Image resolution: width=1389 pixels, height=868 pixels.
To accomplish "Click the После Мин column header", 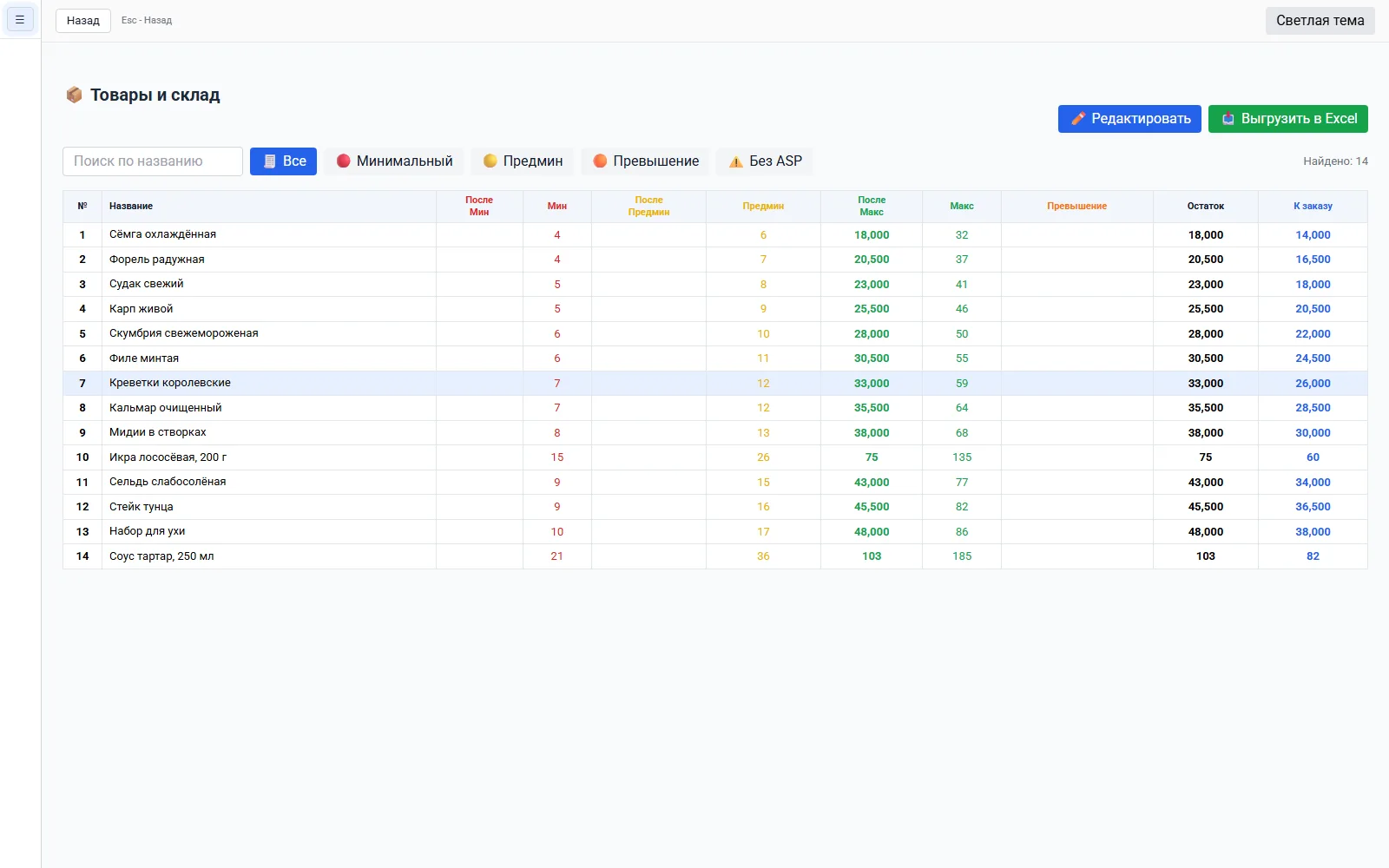I will click(x=479, y=206).
